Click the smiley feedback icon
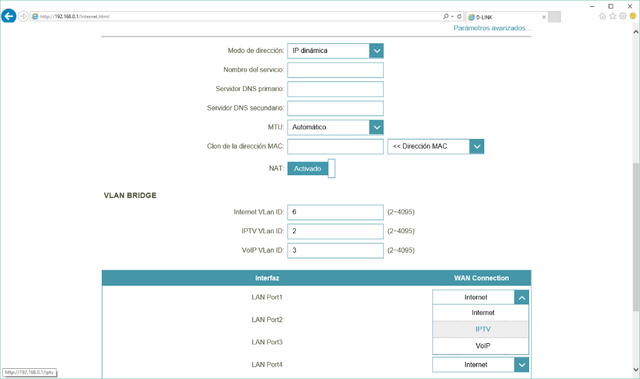Screen dimensions: 640x379 pyautogui.click(x=633, y=16)
